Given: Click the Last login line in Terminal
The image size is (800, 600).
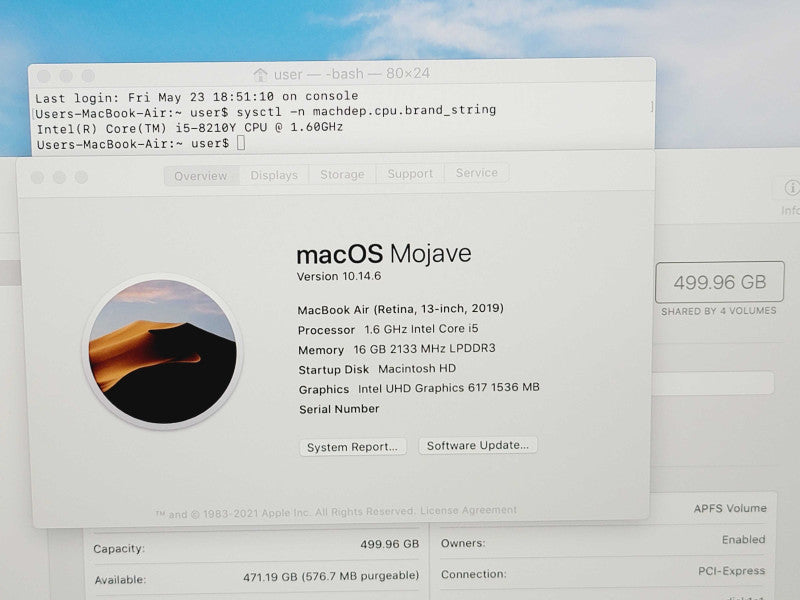Looking at the screenshot, I should pyautogui.click(x=196, y=96).
